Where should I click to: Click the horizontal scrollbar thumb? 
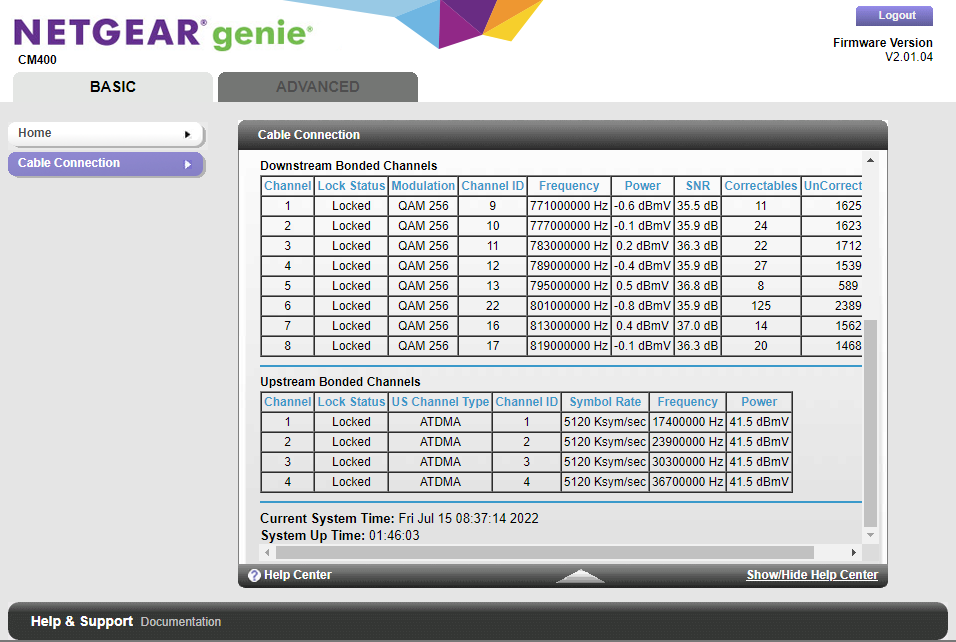pos(545,553)
